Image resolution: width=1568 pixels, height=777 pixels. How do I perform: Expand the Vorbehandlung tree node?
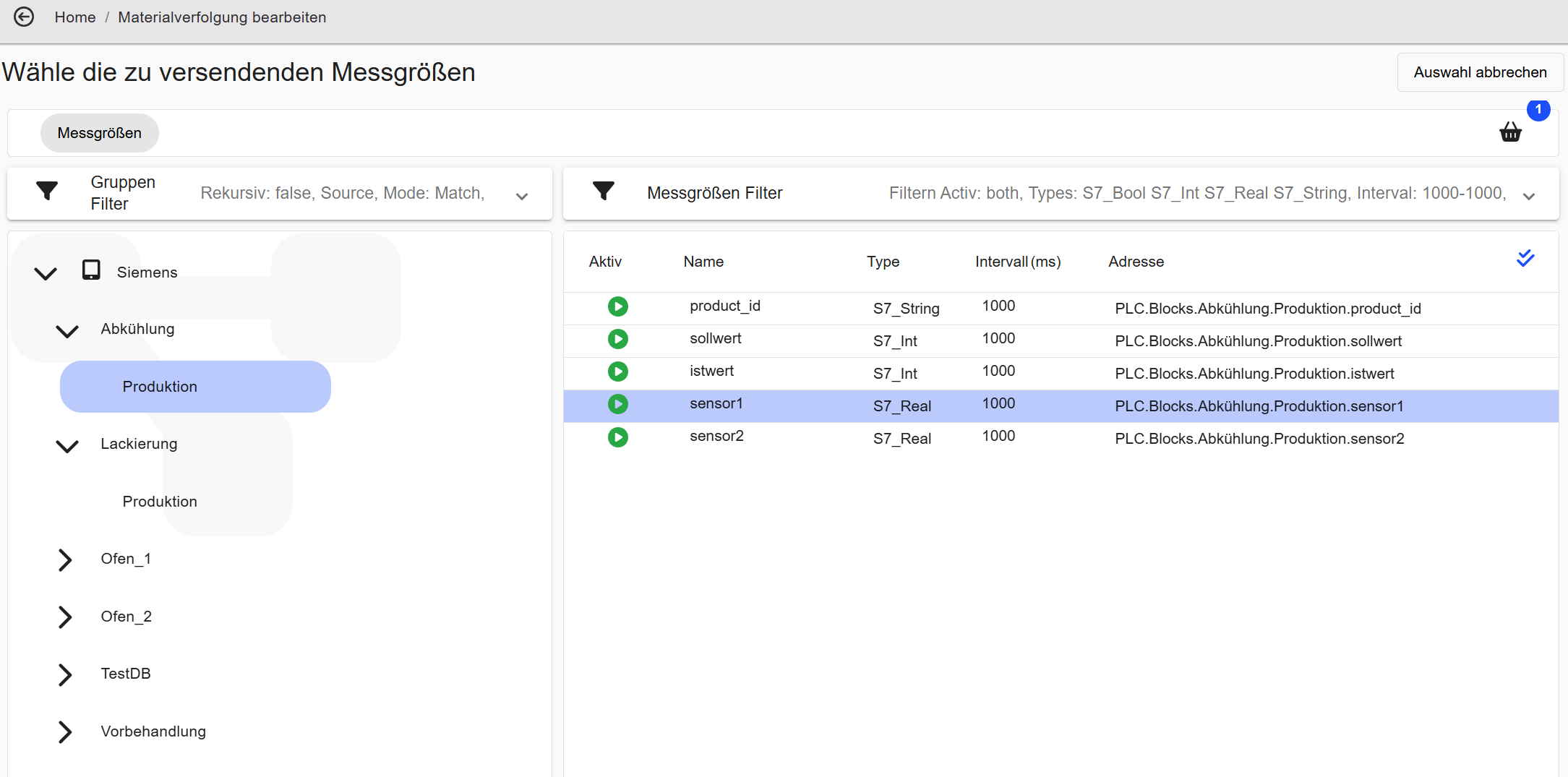click(x=65, y=731)
